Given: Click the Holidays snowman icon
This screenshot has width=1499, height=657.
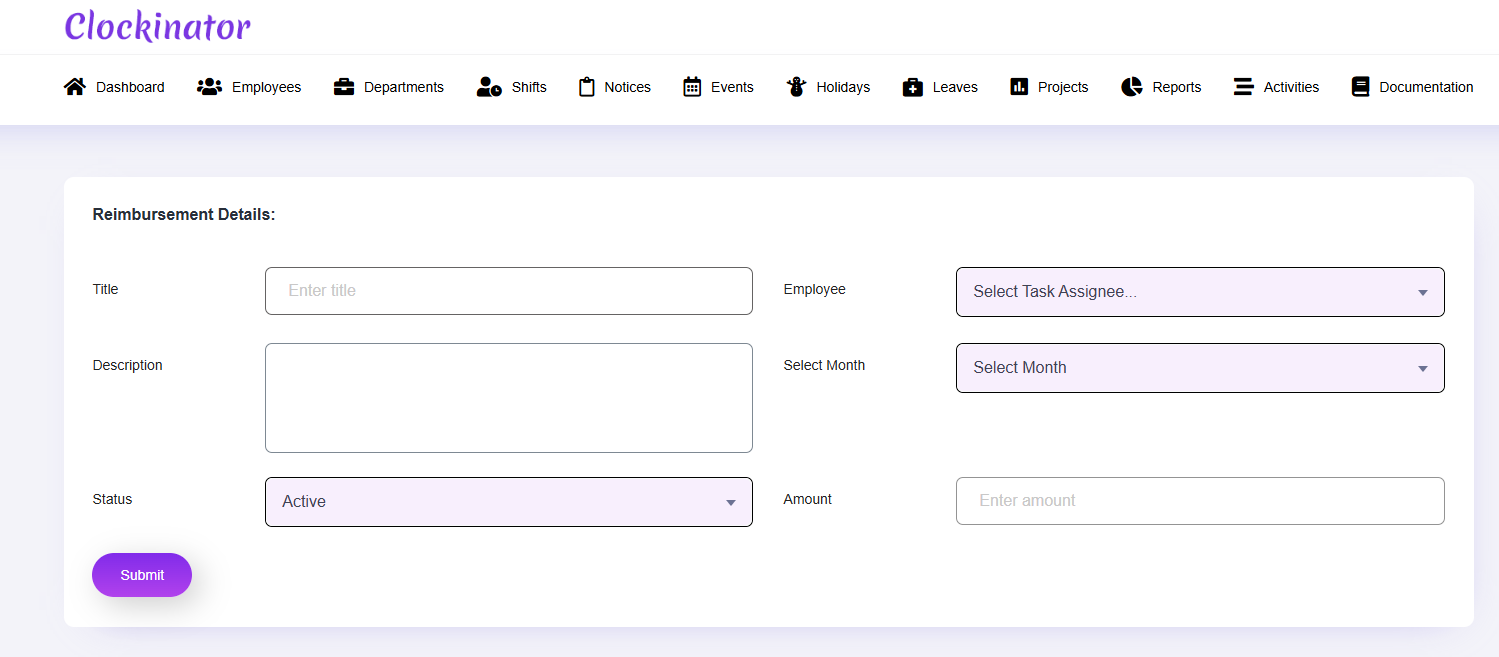Looking at the screenshot, I should [x=796, y=87].
